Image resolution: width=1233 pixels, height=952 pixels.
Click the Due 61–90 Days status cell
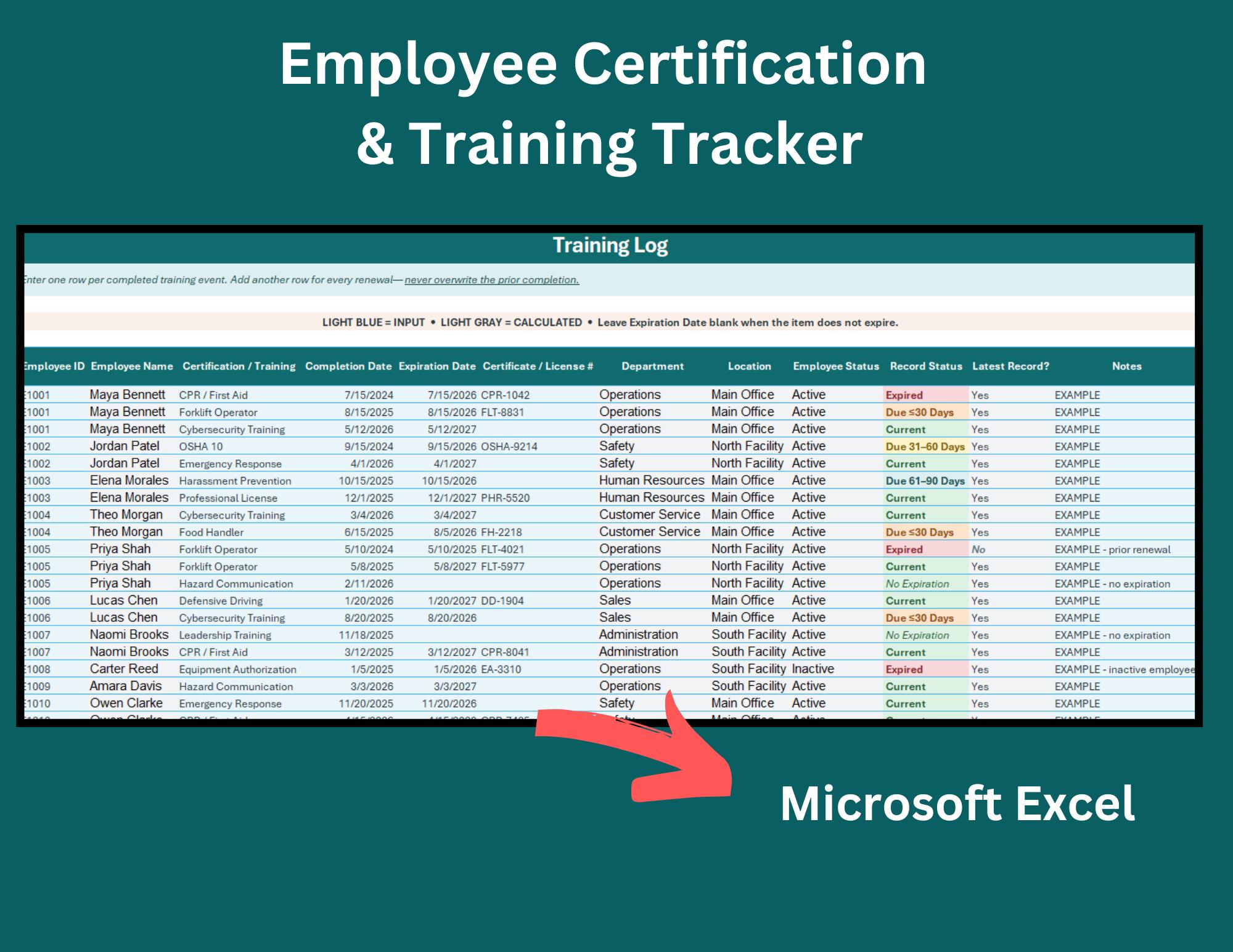[925, 481]
